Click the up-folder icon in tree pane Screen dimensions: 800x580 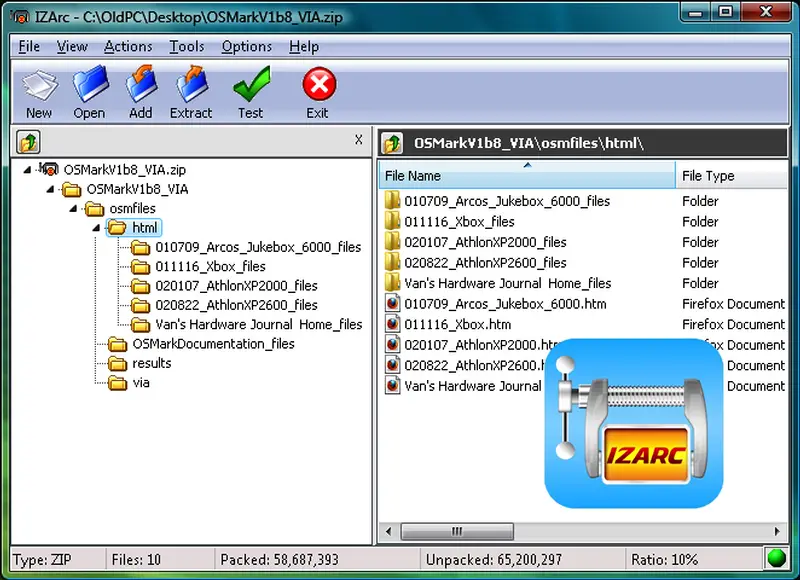(29, 142)
